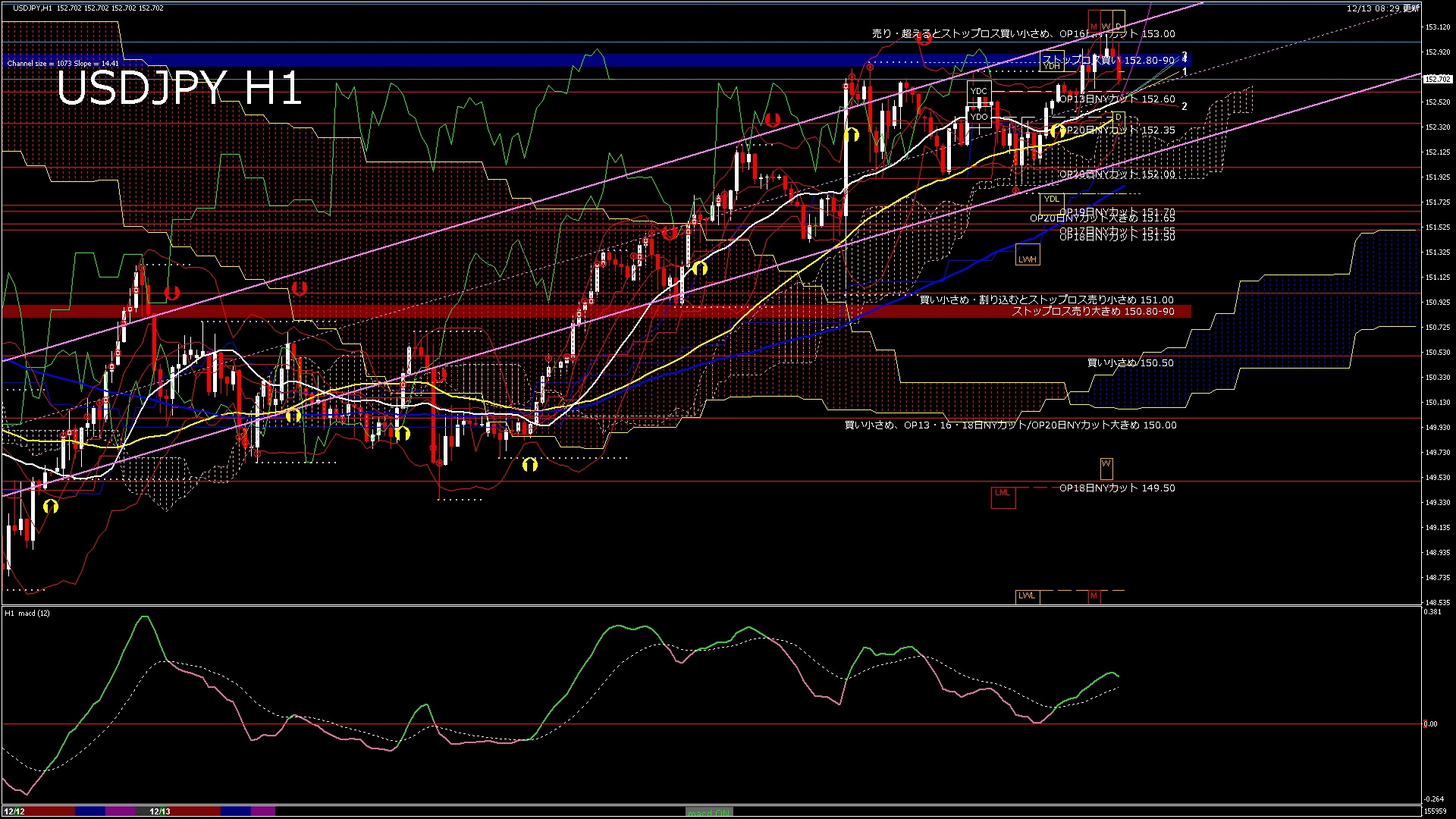The height and width of the screenshot is (819, 1456).
Task: Select the 買い小さめ 割り込むと 151.00 label
Action: (1046, 300)
